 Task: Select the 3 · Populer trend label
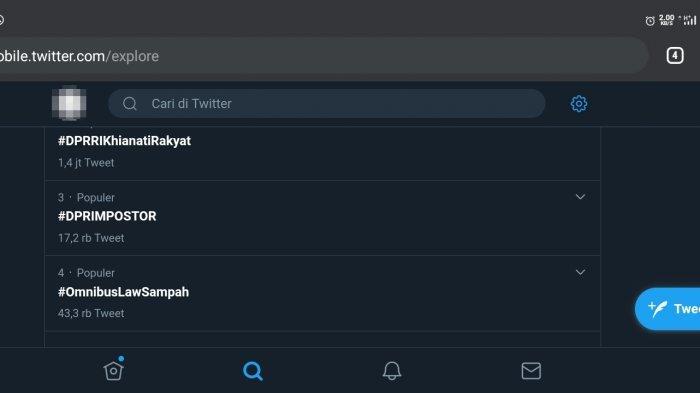[86, 197]
